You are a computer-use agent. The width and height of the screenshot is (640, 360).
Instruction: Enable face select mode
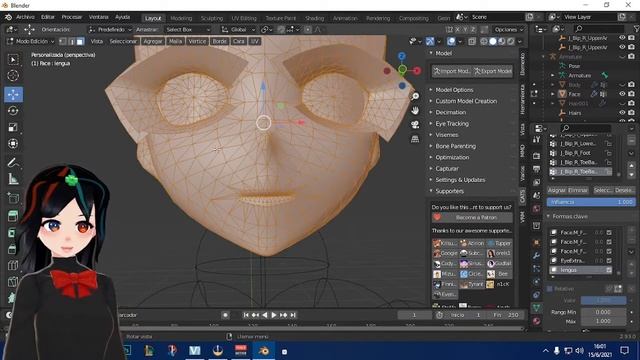click(80, 41)
